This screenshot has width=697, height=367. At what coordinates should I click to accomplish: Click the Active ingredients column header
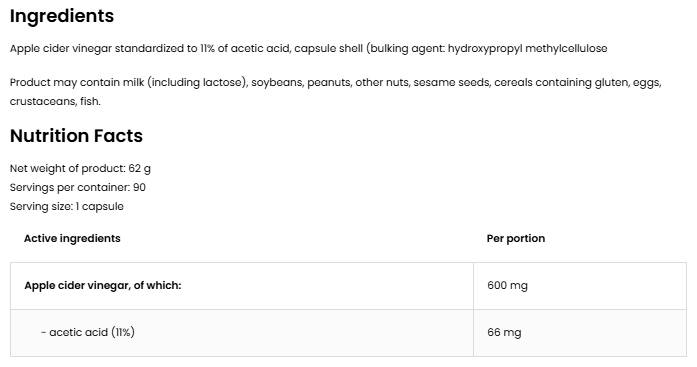pos(72,239)
